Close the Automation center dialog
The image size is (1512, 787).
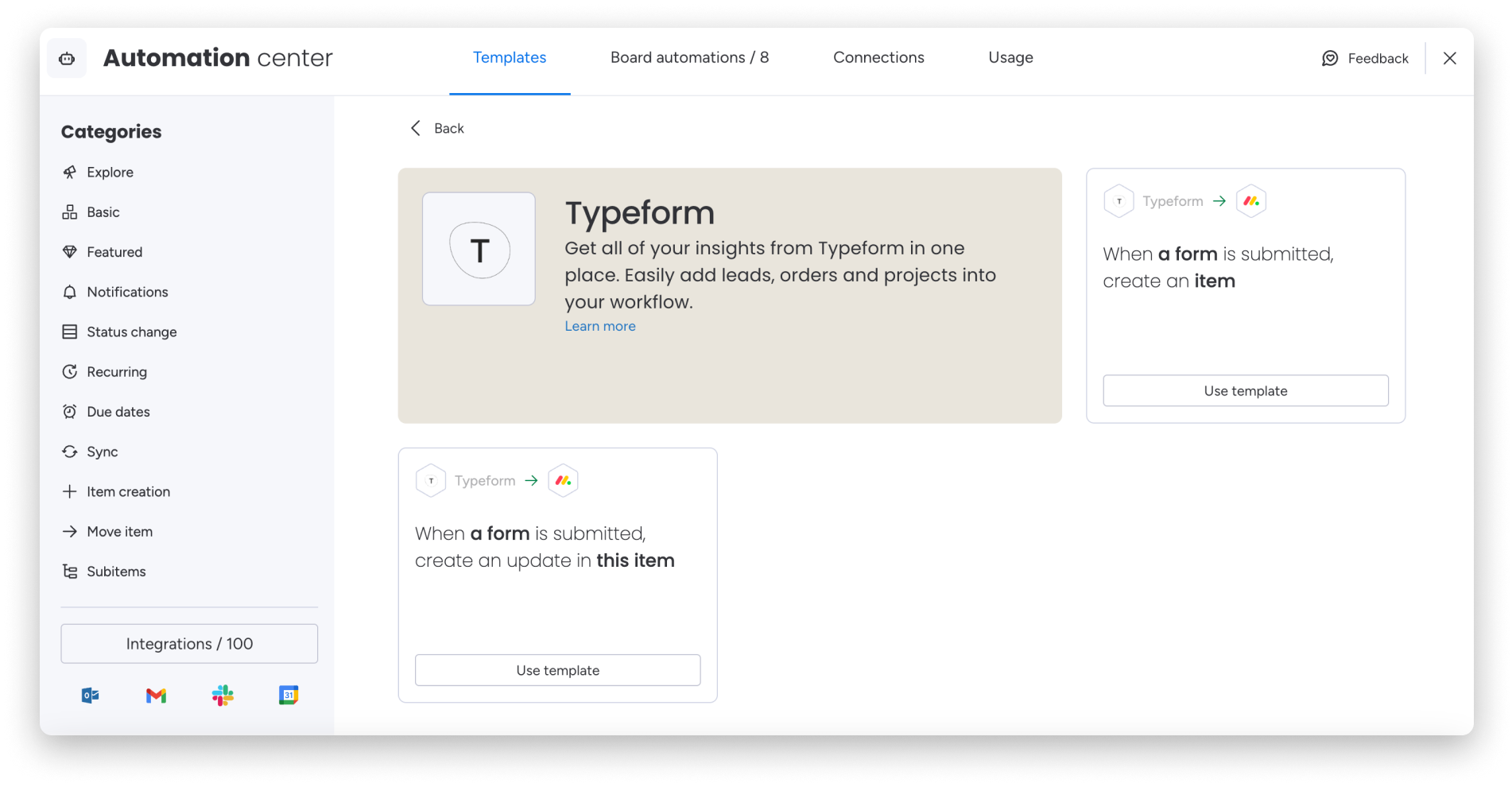coord(1450,58)
